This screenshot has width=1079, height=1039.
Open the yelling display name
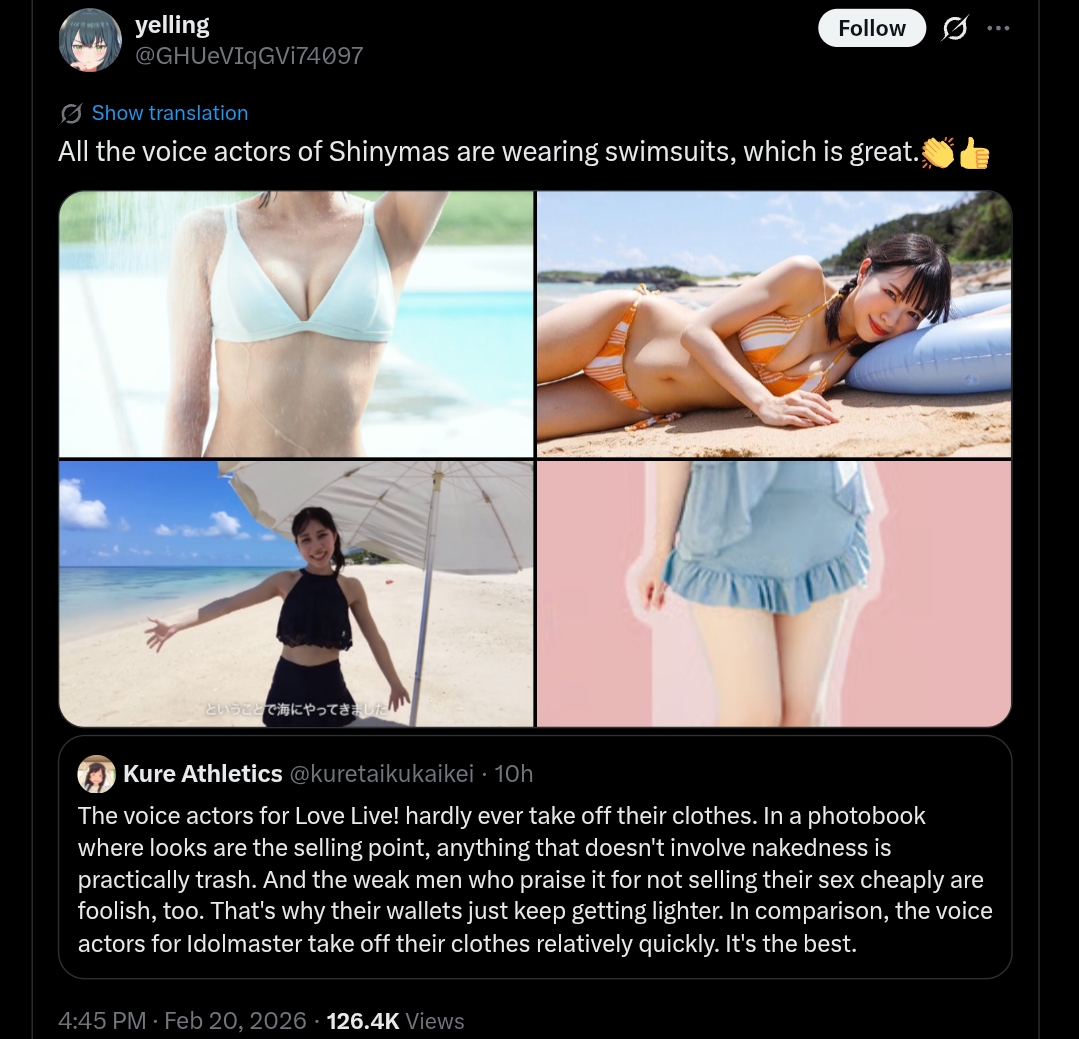(x=172, y=25)
